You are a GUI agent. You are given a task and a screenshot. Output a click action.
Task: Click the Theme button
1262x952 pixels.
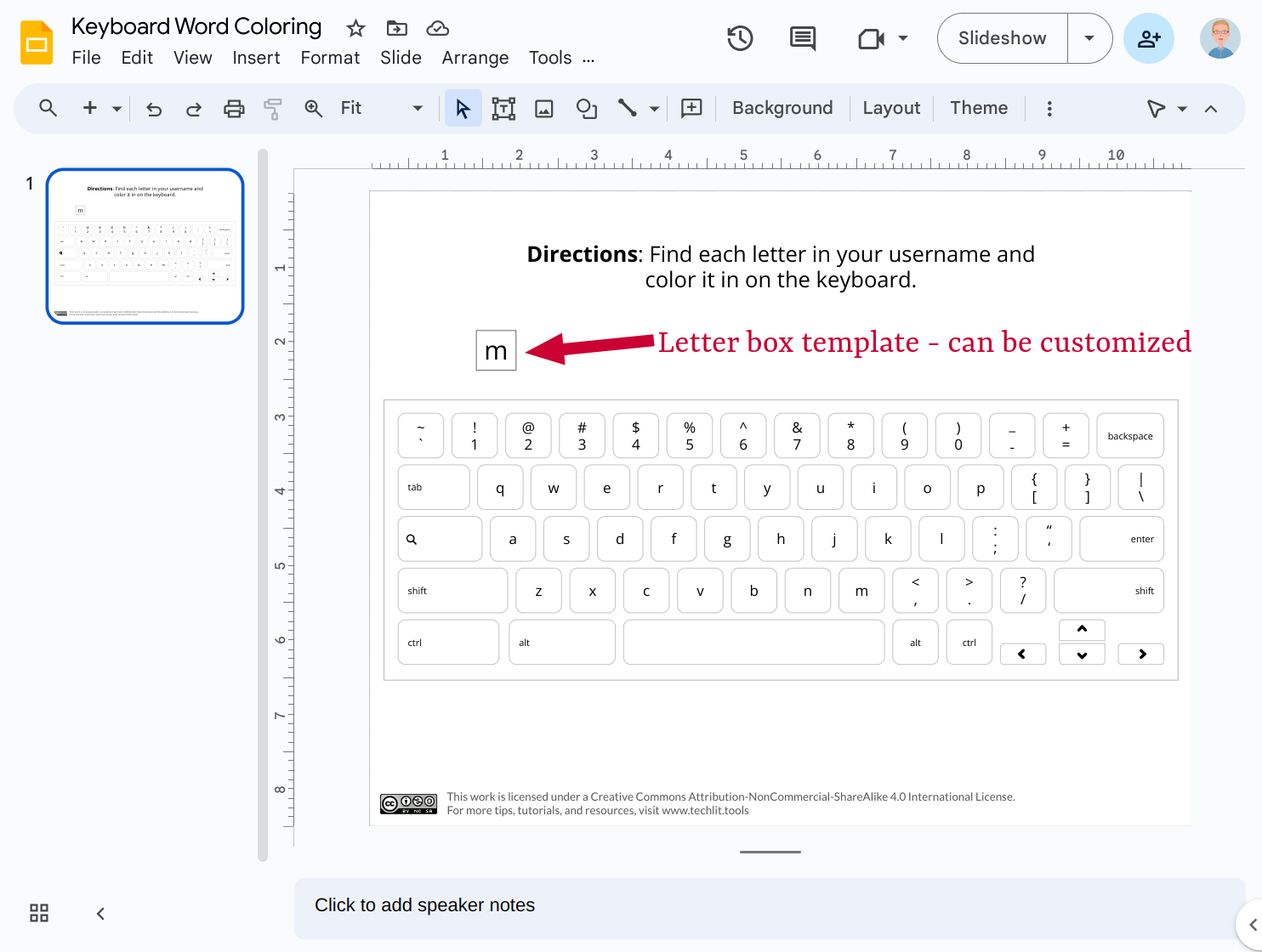[979, 108]
